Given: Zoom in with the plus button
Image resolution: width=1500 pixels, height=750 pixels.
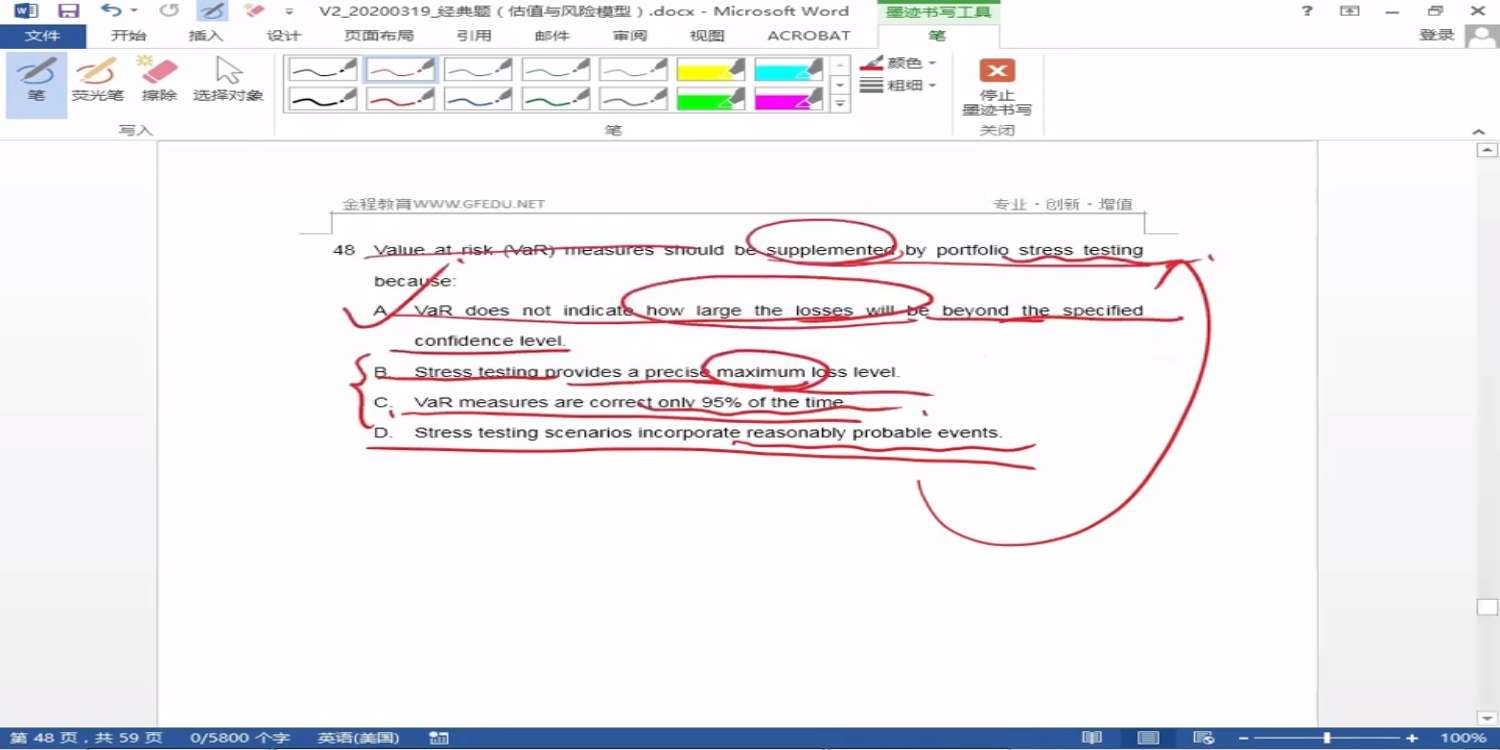Looking at the screenshot, I should (1412, 738).
